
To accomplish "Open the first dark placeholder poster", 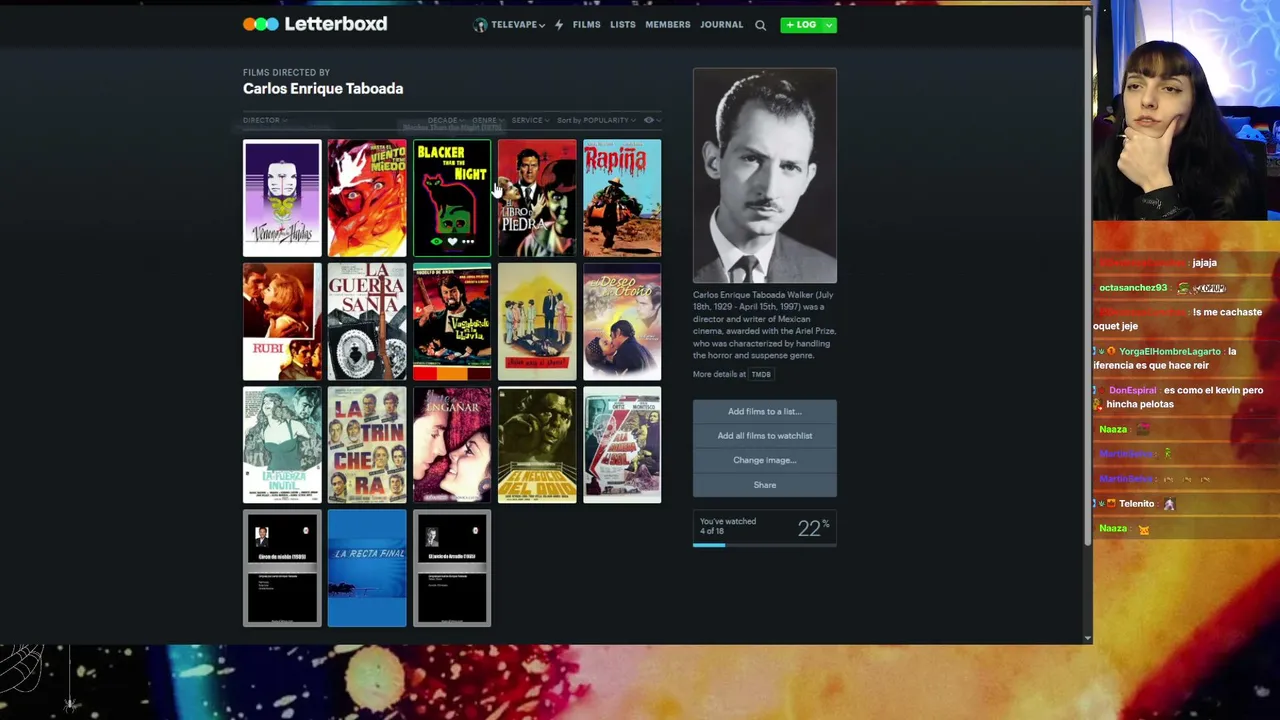I will pyautogui.click(x=282, y=569).
